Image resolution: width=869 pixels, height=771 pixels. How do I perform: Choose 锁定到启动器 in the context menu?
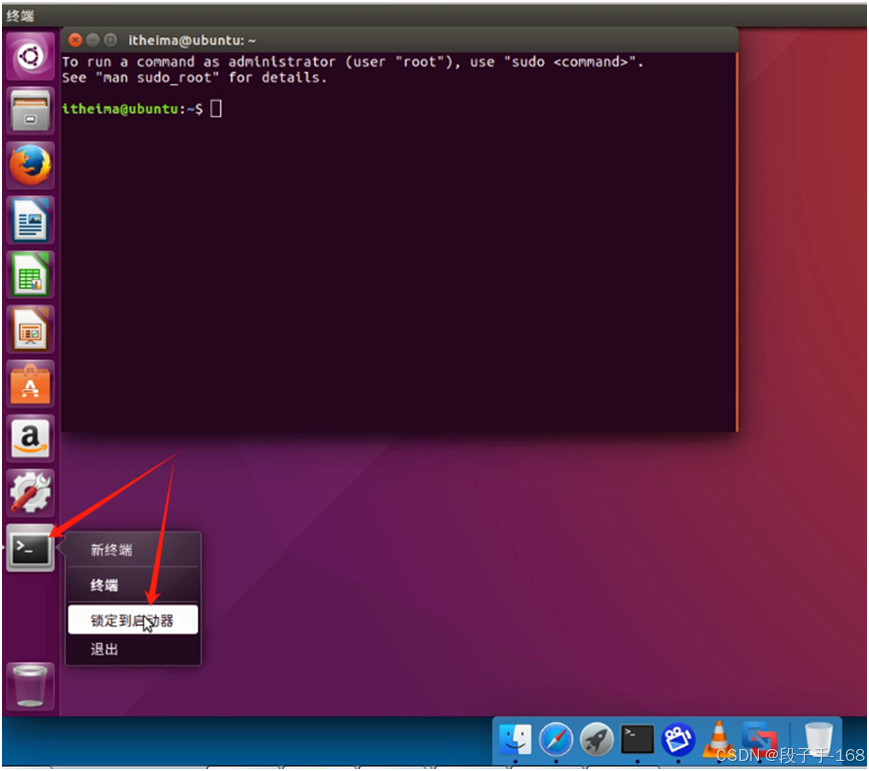(133, 620)
